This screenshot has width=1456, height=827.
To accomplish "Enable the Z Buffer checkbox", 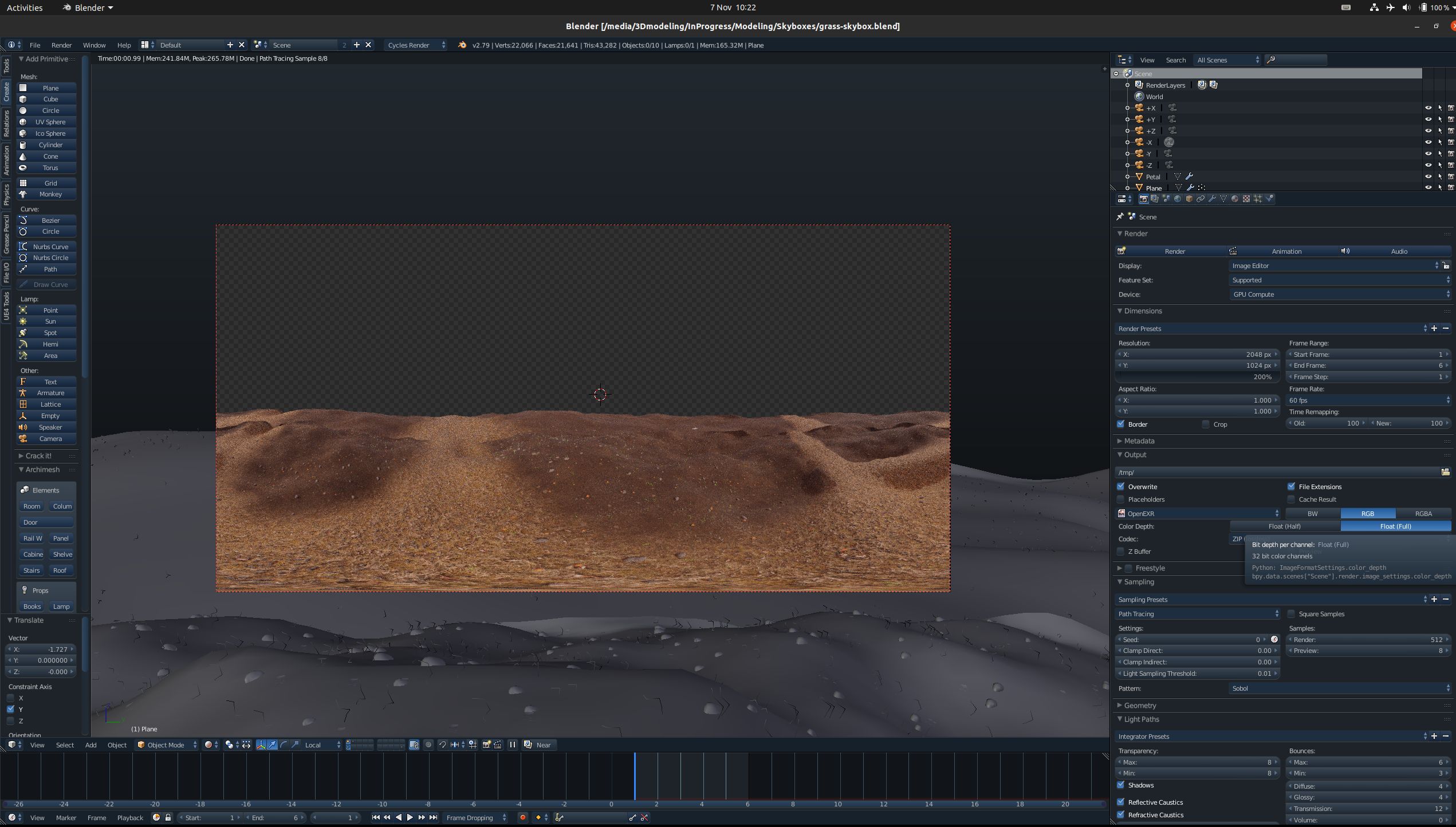I will pyautogui.click(x=1121, y=552).
